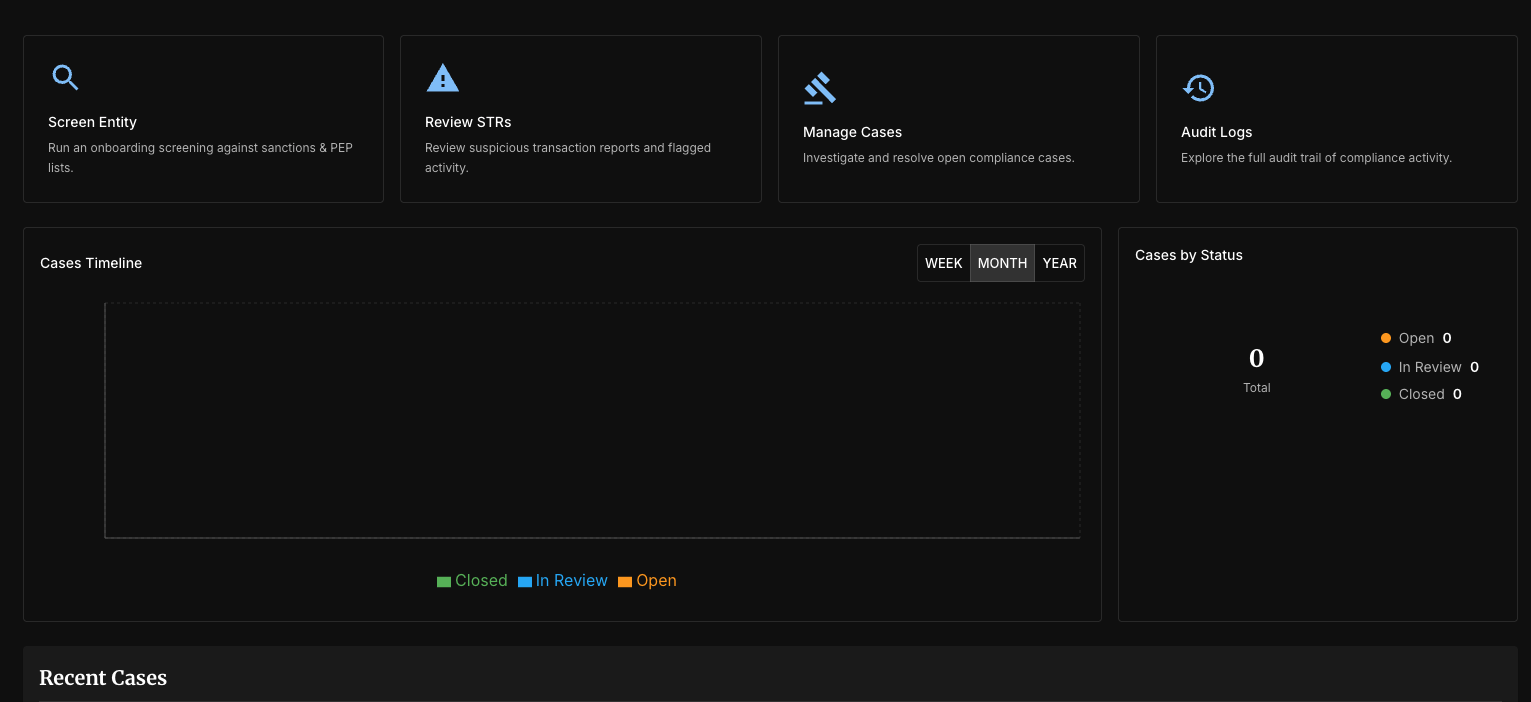Toggle the Closed series label in timeline legend
Screen dimensions: 1531x702
click(x=481, y=581)
